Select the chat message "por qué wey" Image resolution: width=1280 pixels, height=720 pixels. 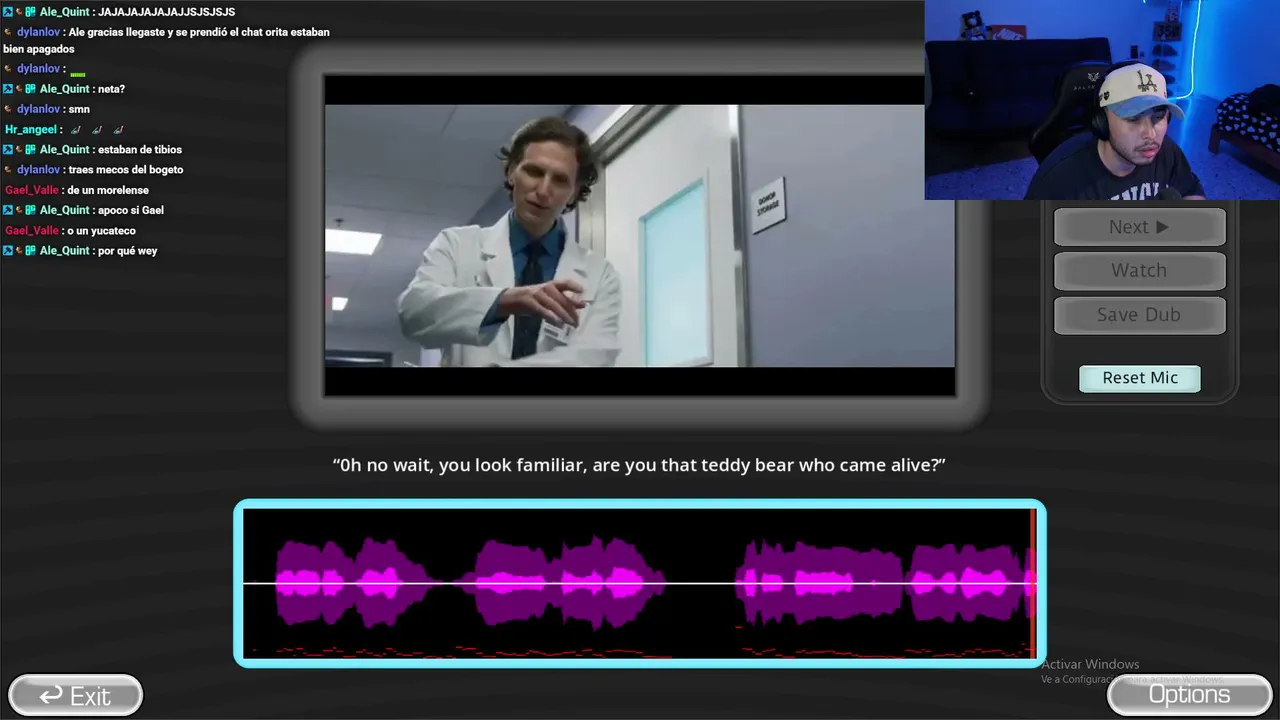point(127,251)
